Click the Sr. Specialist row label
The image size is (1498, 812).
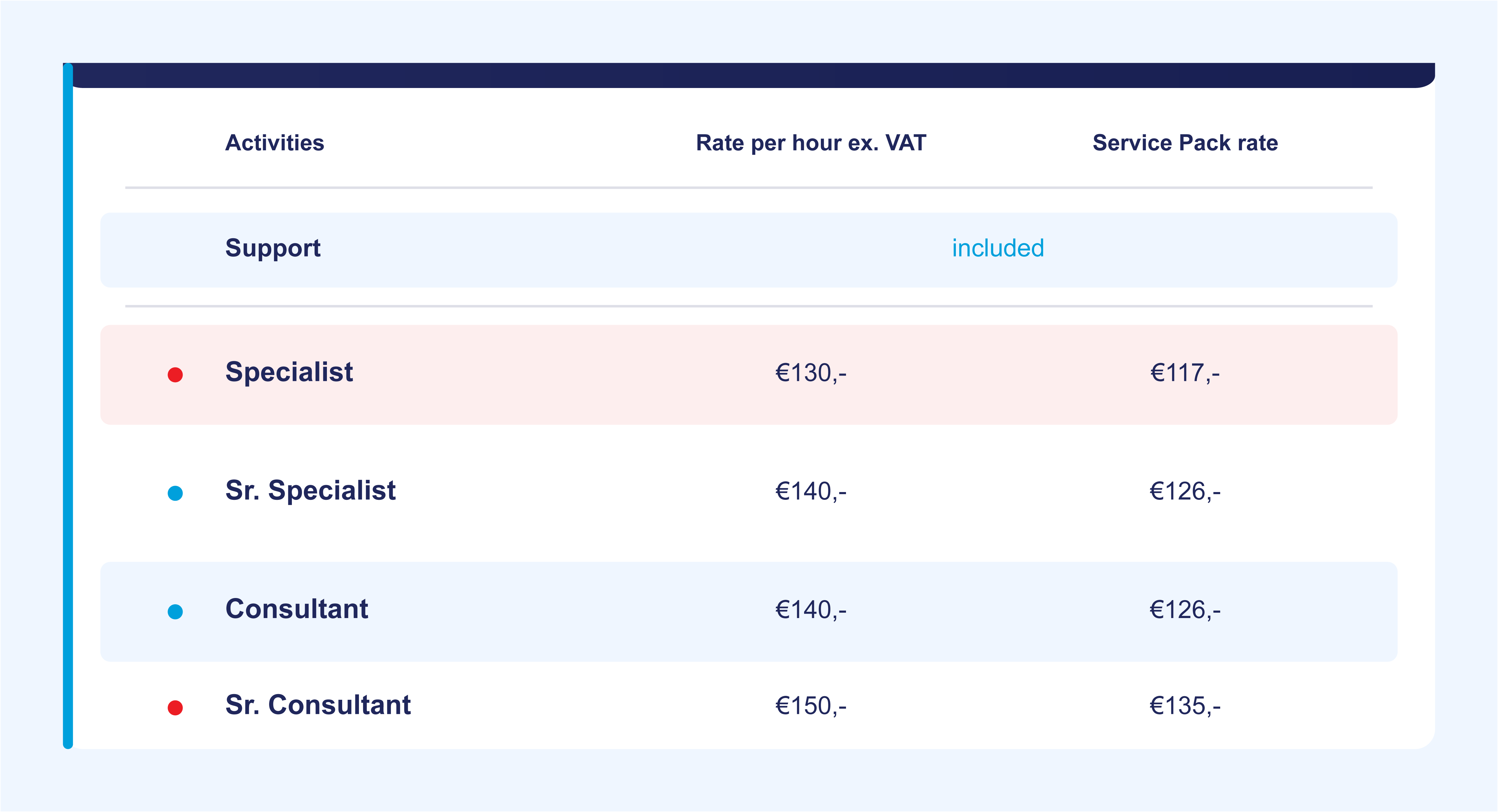310,491
